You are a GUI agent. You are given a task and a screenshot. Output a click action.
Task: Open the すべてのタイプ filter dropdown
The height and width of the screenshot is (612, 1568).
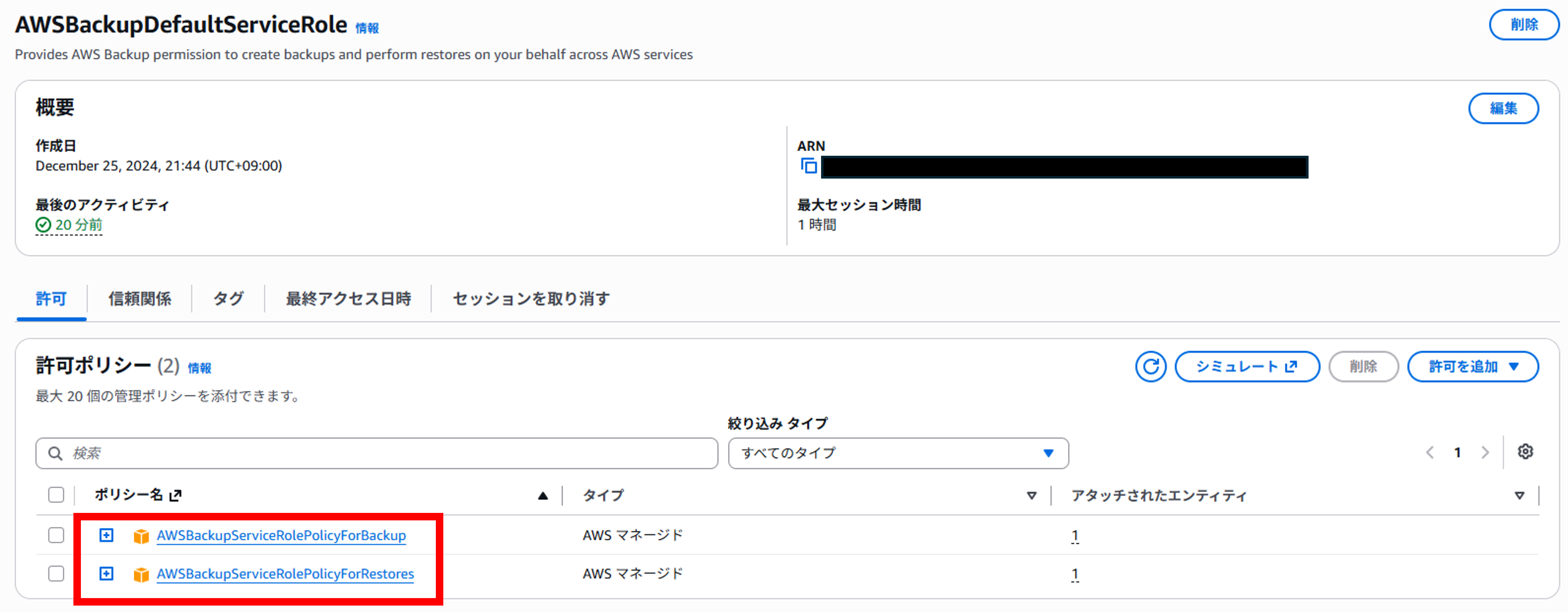pos(898,454)
